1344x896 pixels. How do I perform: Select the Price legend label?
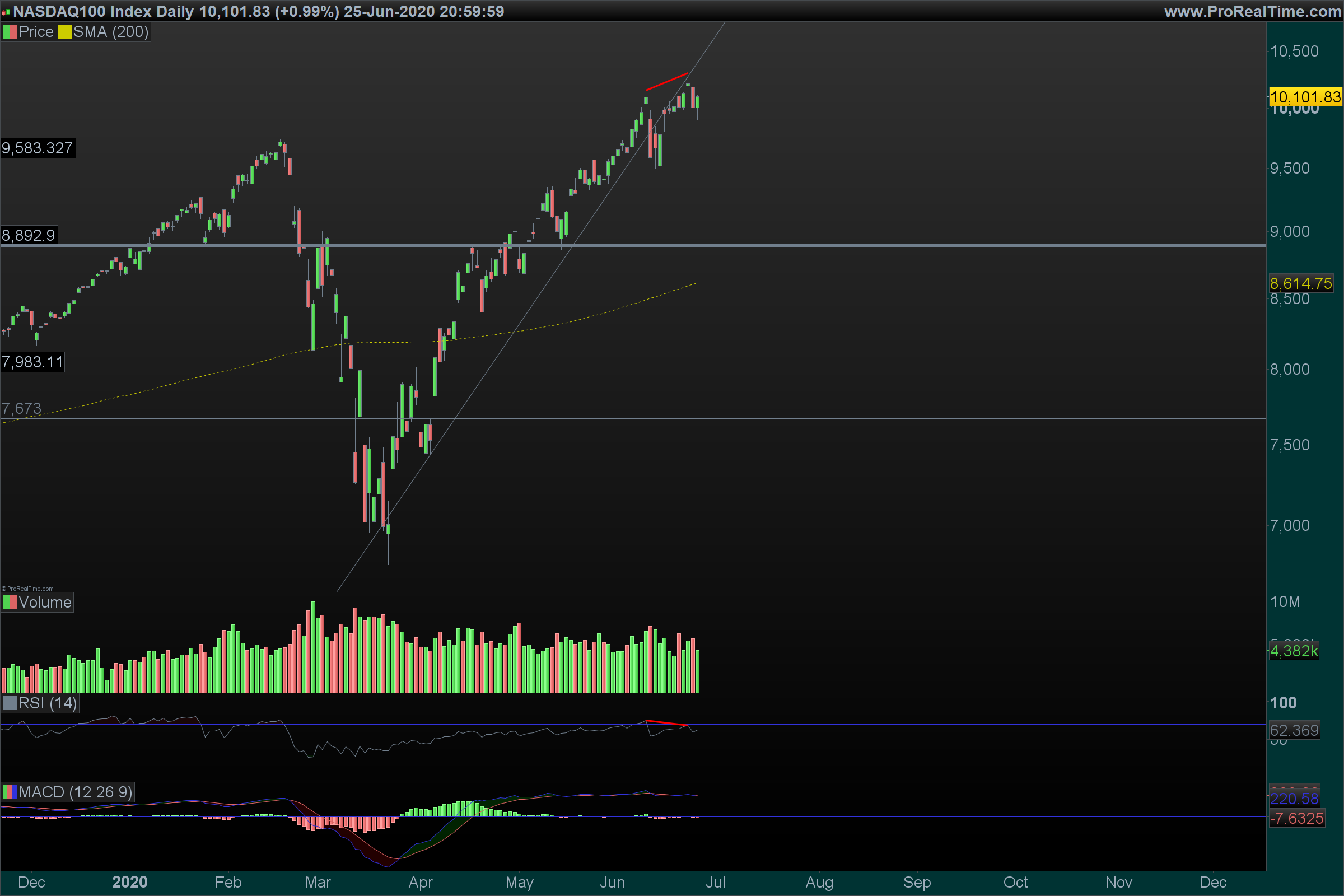[x=36, y=32]
